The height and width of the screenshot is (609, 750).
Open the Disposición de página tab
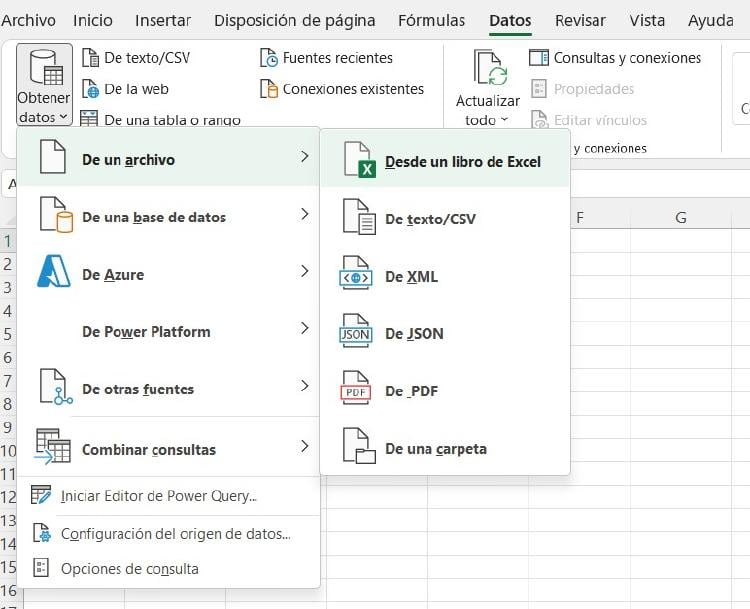295,21
